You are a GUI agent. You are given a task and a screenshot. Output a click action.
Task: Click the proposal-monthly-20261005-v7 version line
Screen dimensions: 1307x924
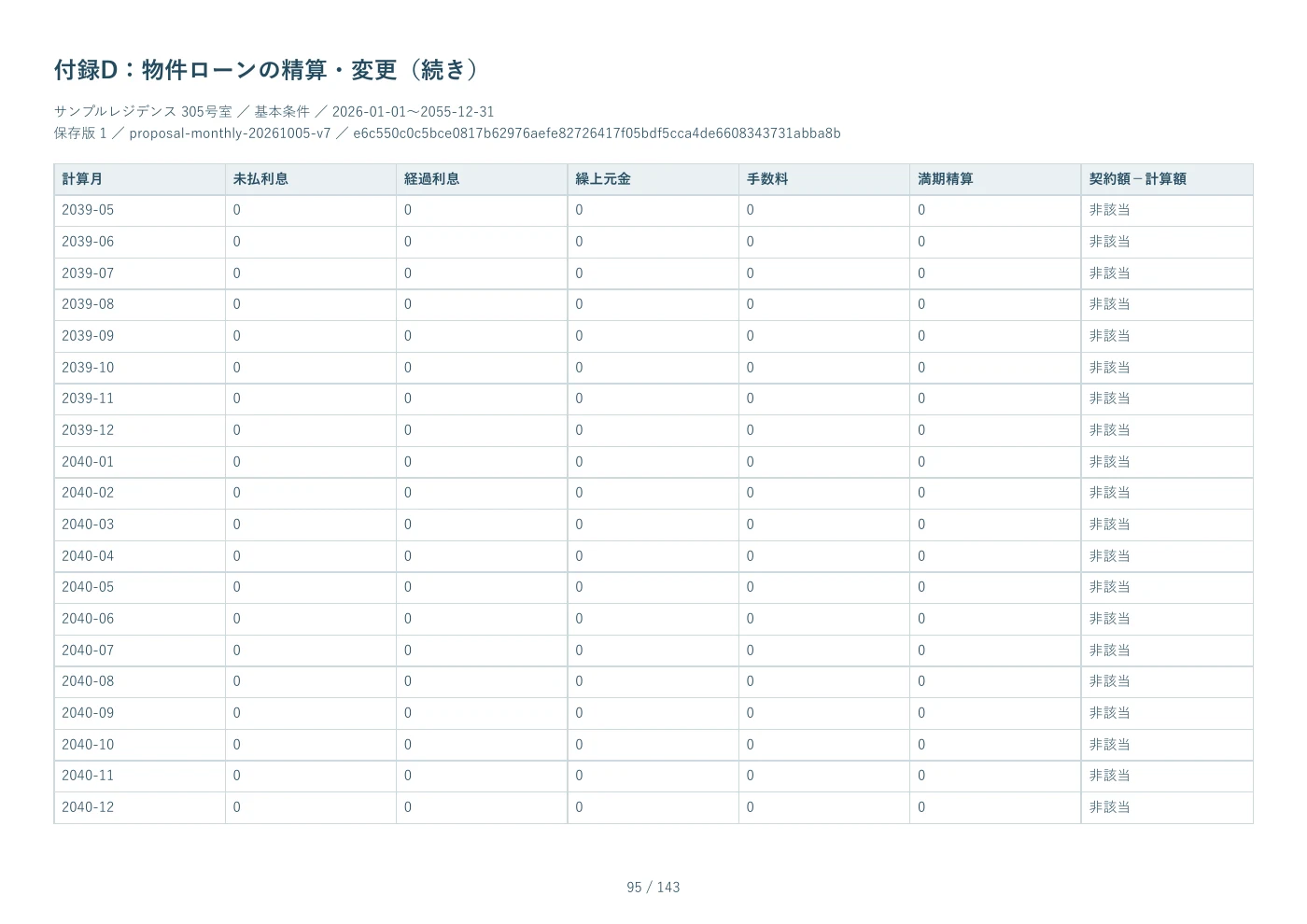(447, 133)
